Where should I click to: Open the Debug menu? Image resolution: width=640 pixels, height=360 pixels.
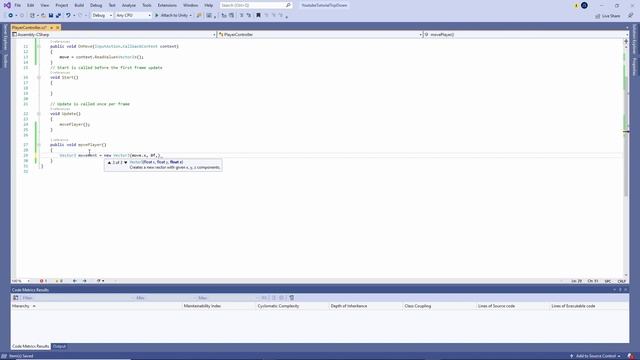pos(96,5)
